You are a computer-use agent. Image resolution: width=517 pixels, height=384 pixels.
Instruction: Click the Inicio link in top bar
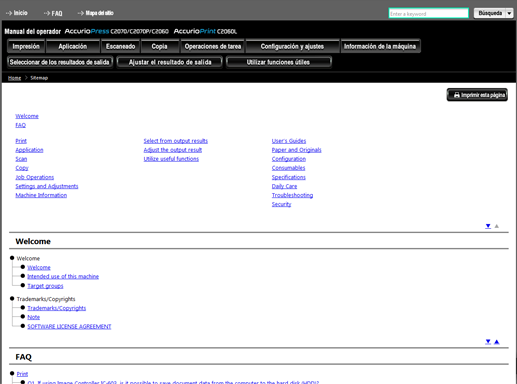click(17, 13)
